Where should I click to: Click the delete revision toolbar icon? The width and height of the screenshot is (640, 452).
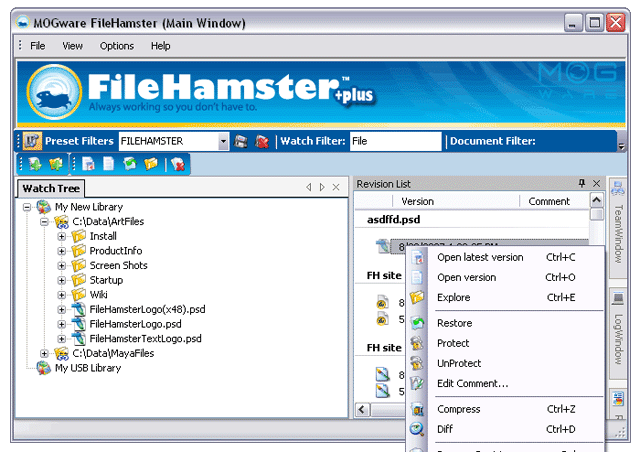click(178, 164)
